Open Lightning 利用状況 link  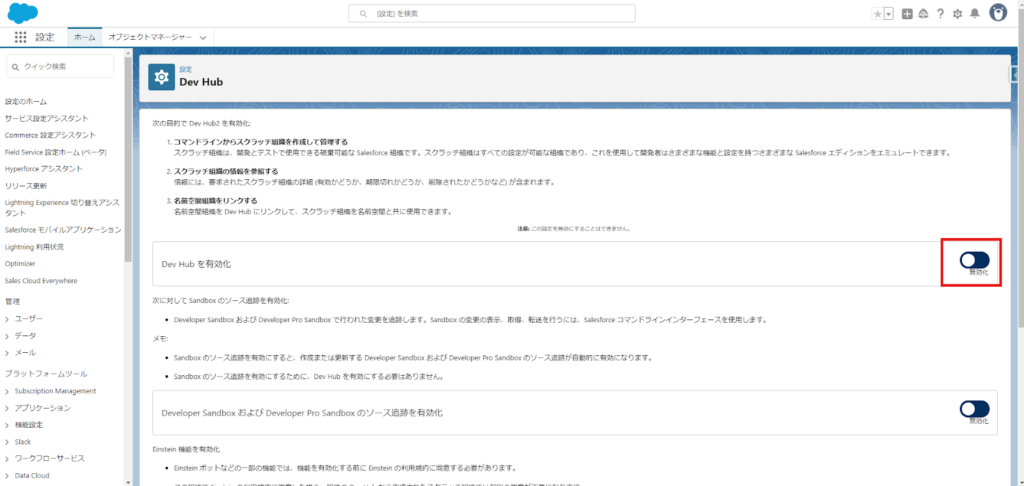34,247
